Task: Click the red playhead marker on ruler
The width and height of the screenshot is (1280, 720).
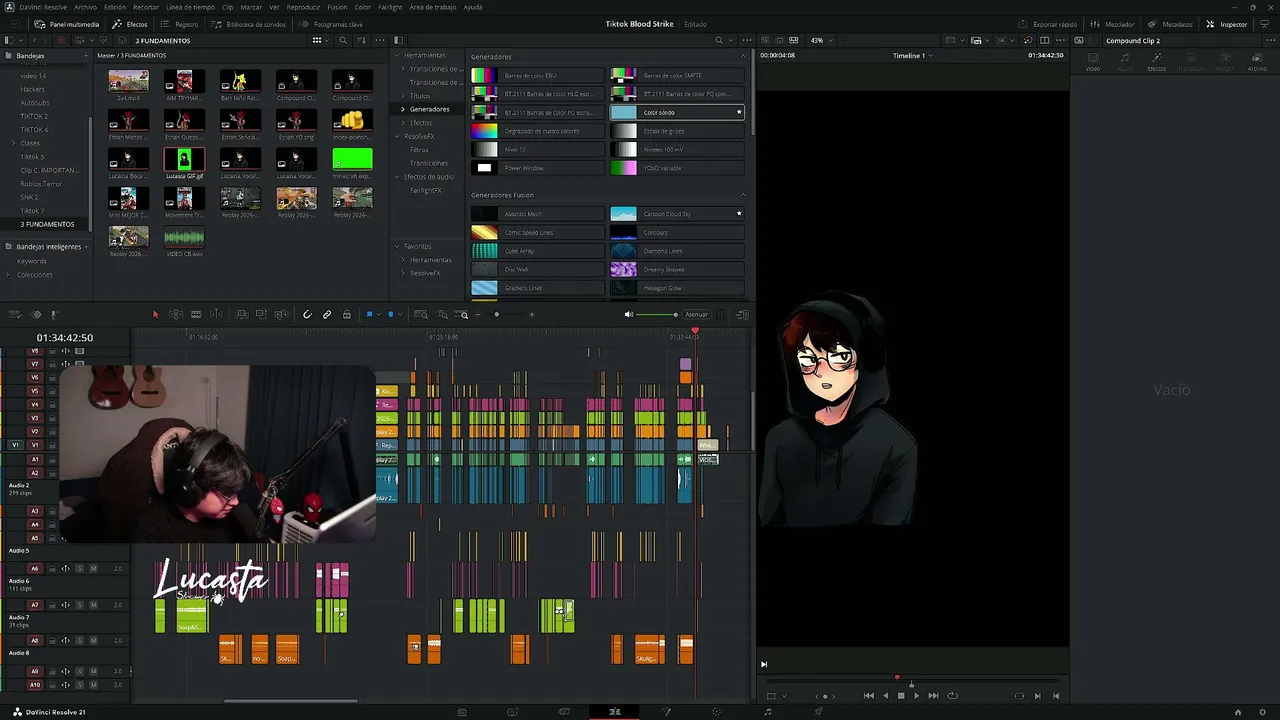Action: 695,331
